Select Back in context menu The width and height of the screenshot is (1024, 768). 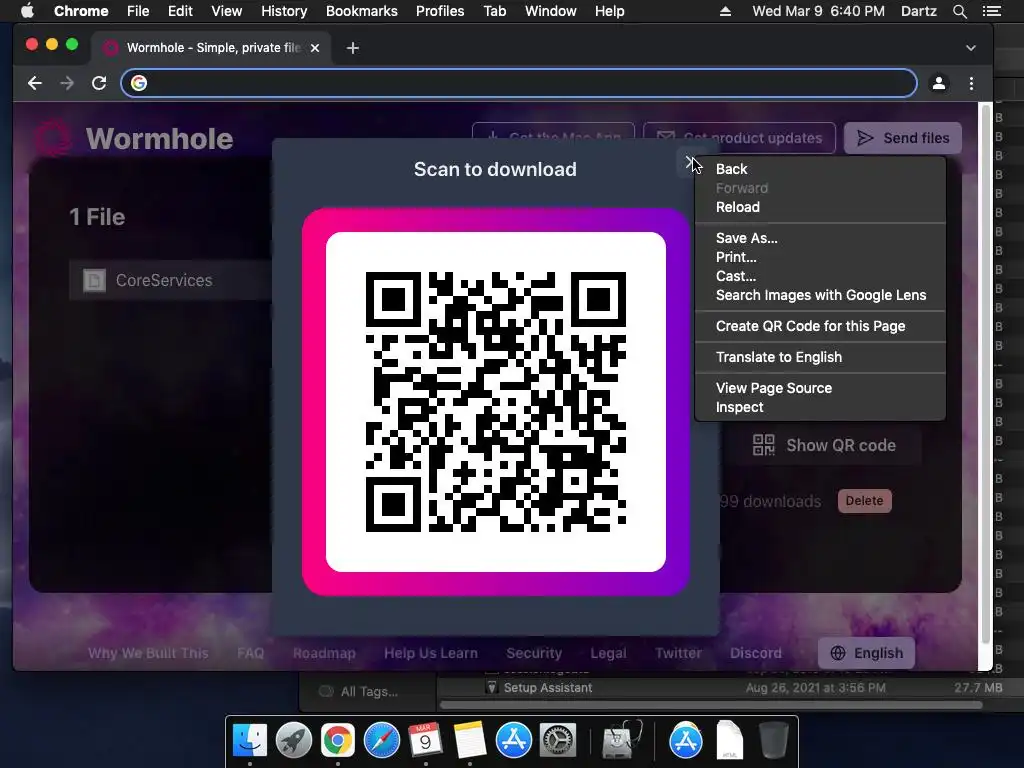click(x=731, y=169)
